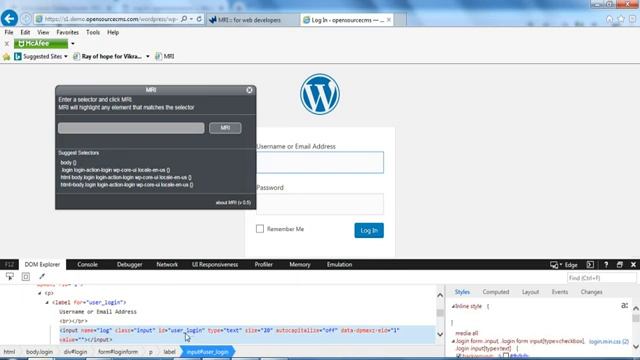Click the MRI selector input field
Screen dimensions: 640x360
(131, 128)
